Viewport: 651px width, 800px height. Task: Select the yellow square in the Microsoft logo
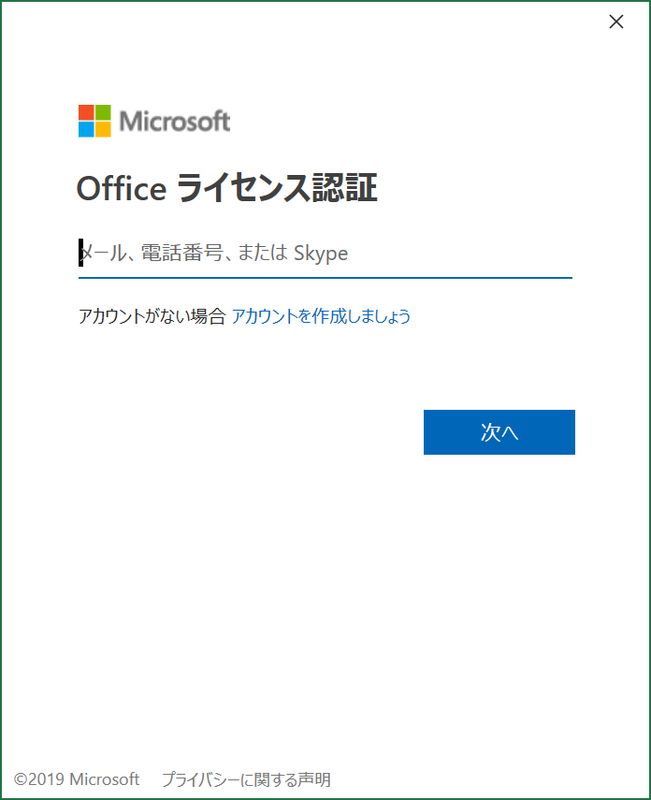[x=104, y=128]
